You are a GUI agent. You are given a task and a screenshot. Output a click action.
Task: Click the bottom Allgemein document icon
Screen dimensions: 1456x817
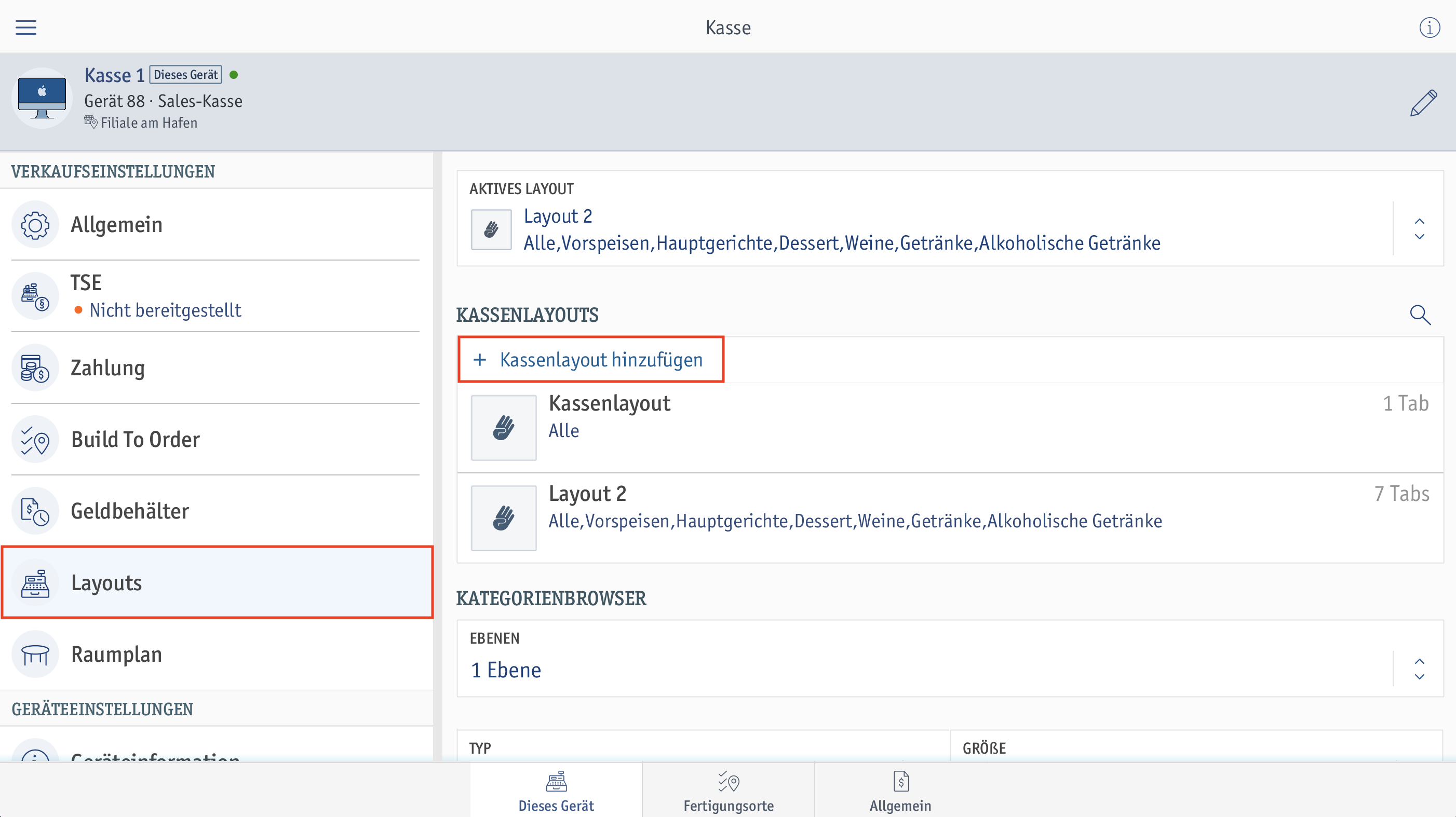(x=900, y=781)
